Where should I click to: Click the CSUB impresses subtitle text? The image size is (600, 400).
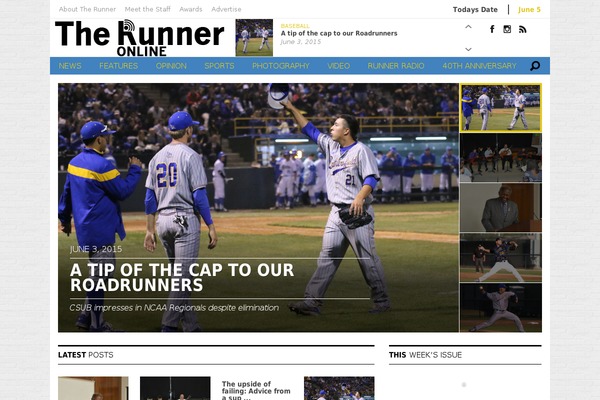click(x=174, y=308)
